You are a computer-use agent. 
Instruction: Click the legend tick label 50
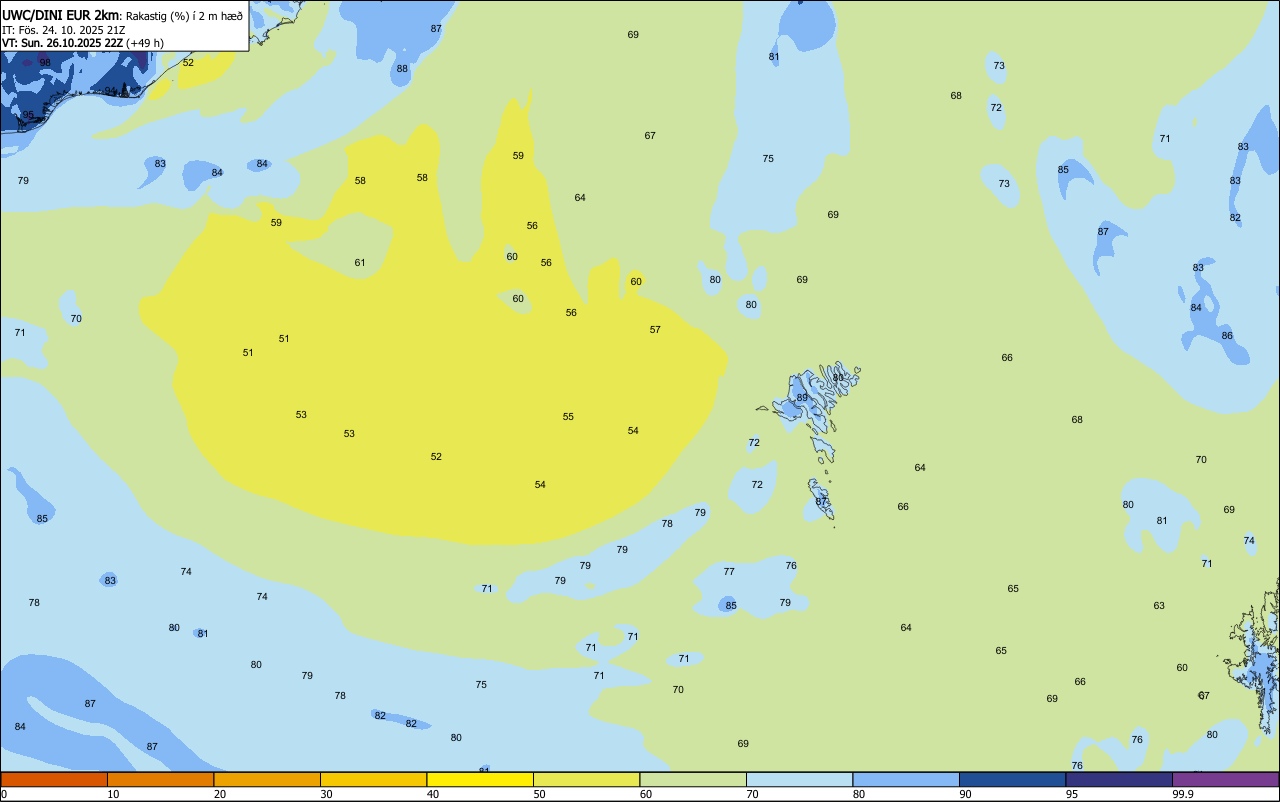(x=539, y=794)
